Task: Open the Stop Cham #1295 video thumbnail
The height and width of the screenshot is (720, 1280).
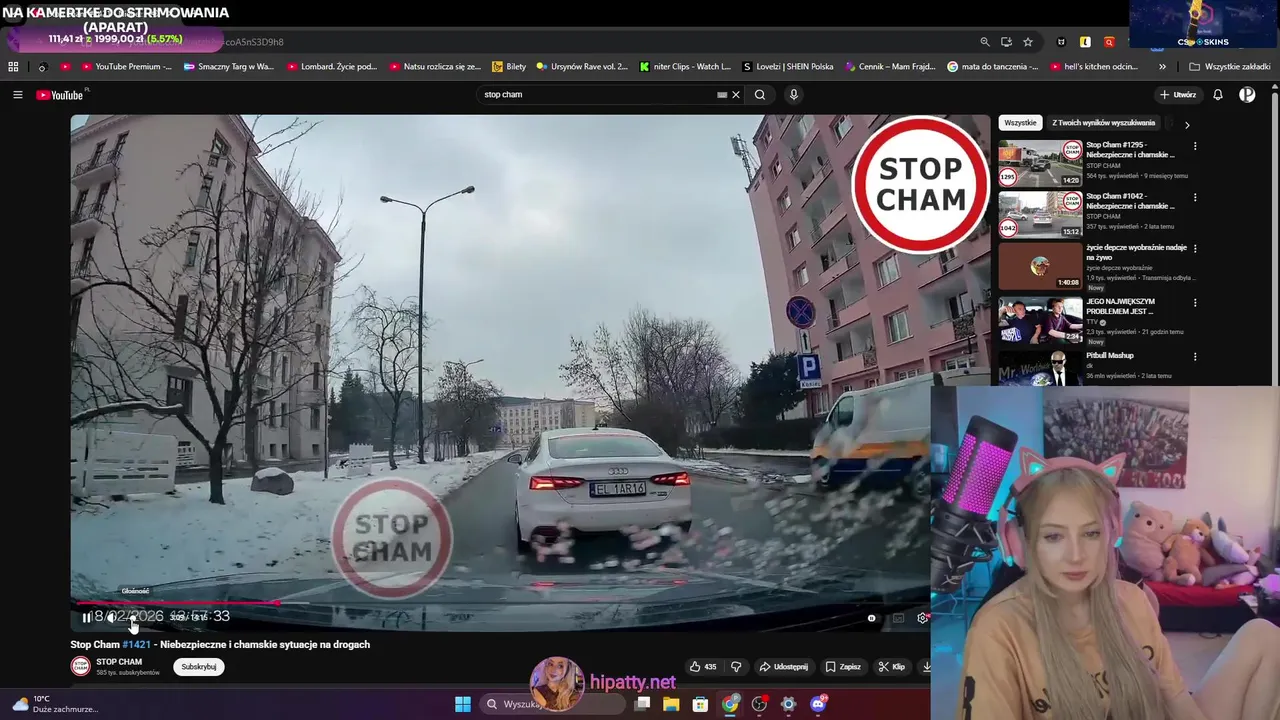Action: (1040, 164)
